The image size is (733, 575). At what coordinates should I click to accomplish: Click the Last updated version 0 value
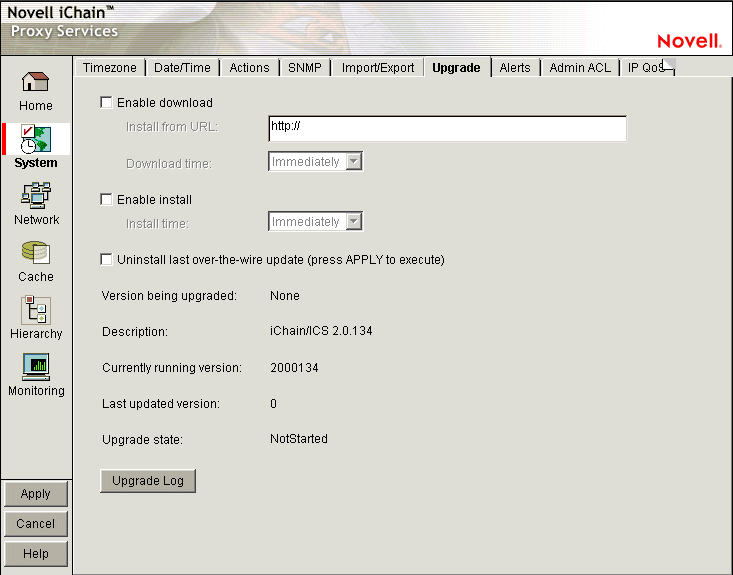pyautogui.click(x=273, y=404)
